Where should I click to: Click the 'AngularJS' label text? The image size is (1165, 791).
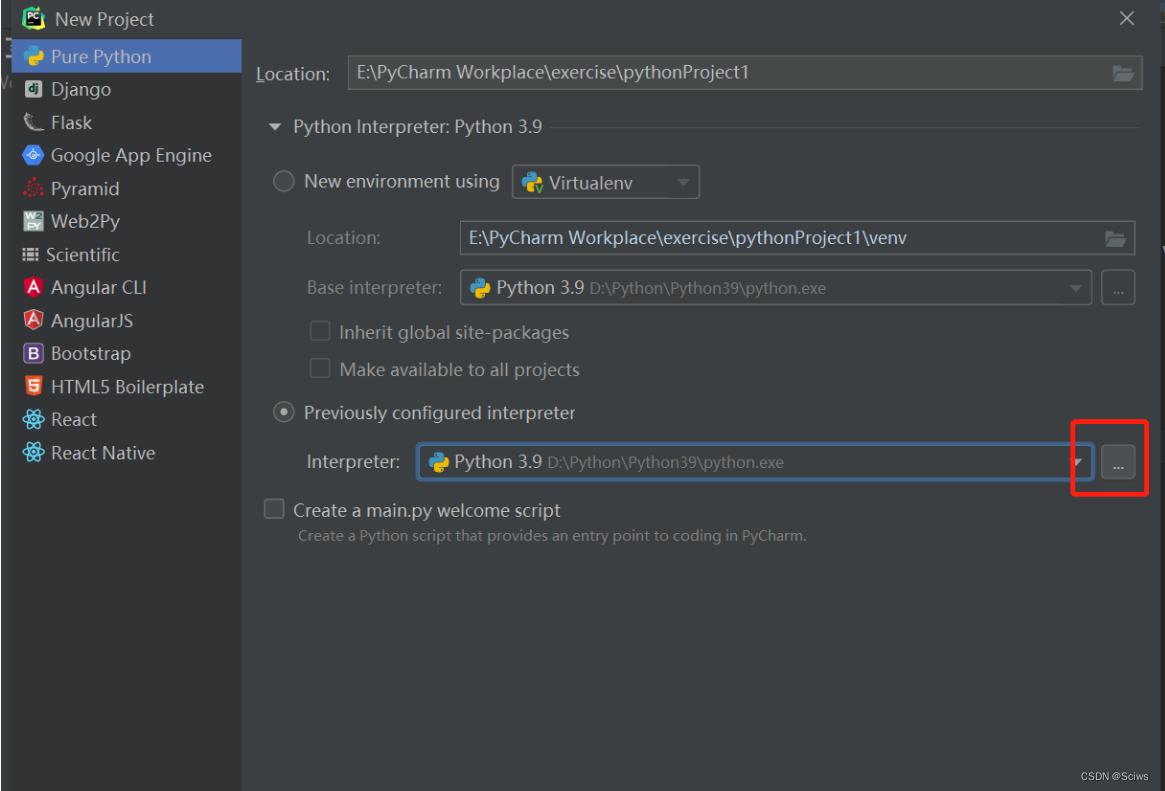(x=92, y=321)
